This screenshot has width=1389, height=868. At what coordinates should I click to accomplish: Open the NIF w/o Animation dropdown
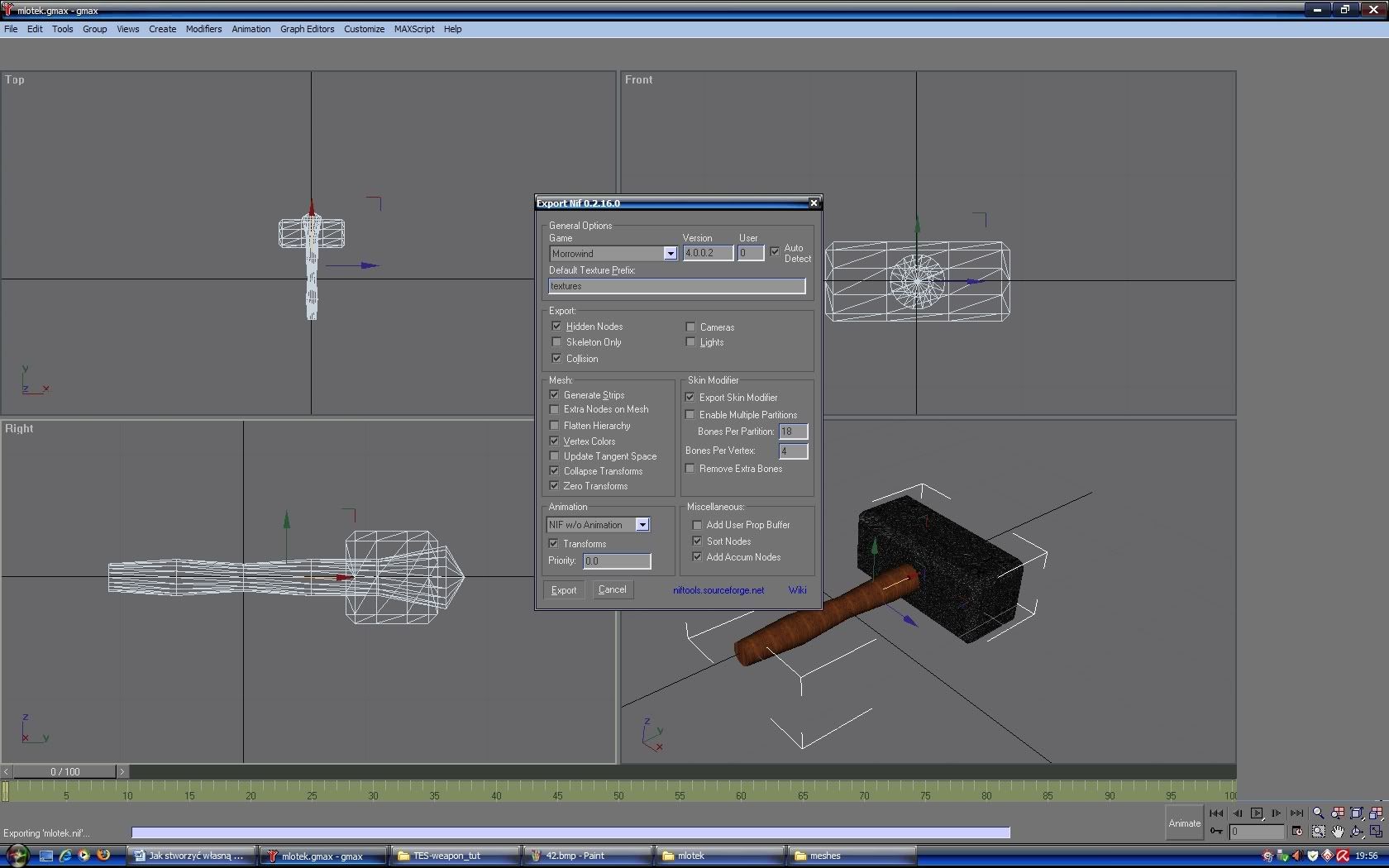[599, 524]
